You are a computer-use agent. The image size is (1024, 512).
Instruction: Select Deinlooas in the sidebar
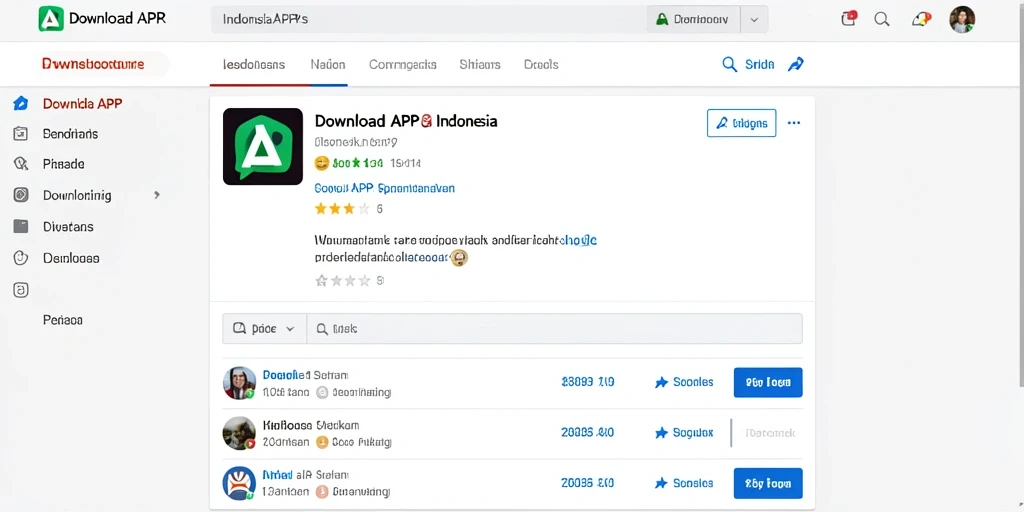pyautogui.click(x=71, y=258)
